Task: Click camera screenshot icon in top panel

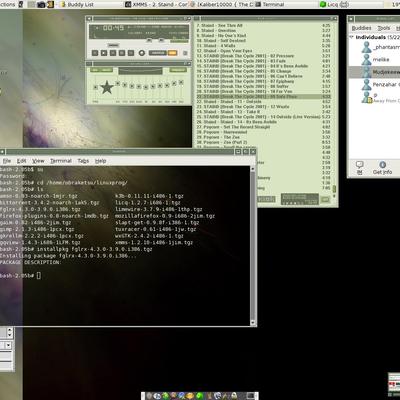Action: click(41, 4)
